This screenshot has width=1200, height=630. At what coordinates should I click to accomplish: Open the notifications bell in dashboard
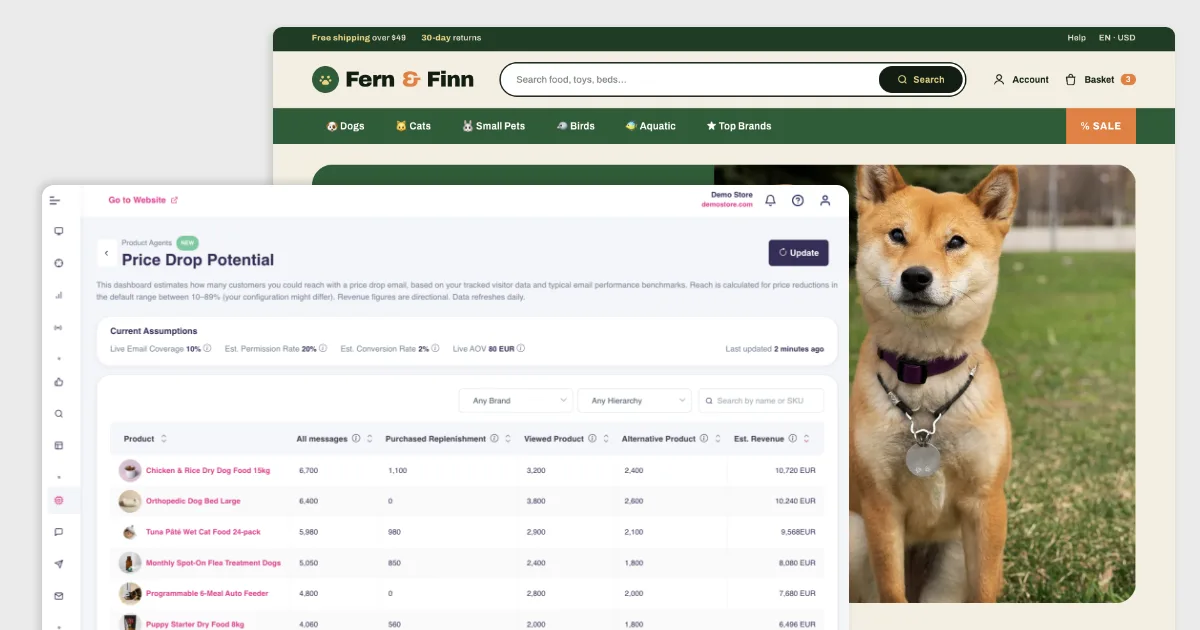point(770,200)
